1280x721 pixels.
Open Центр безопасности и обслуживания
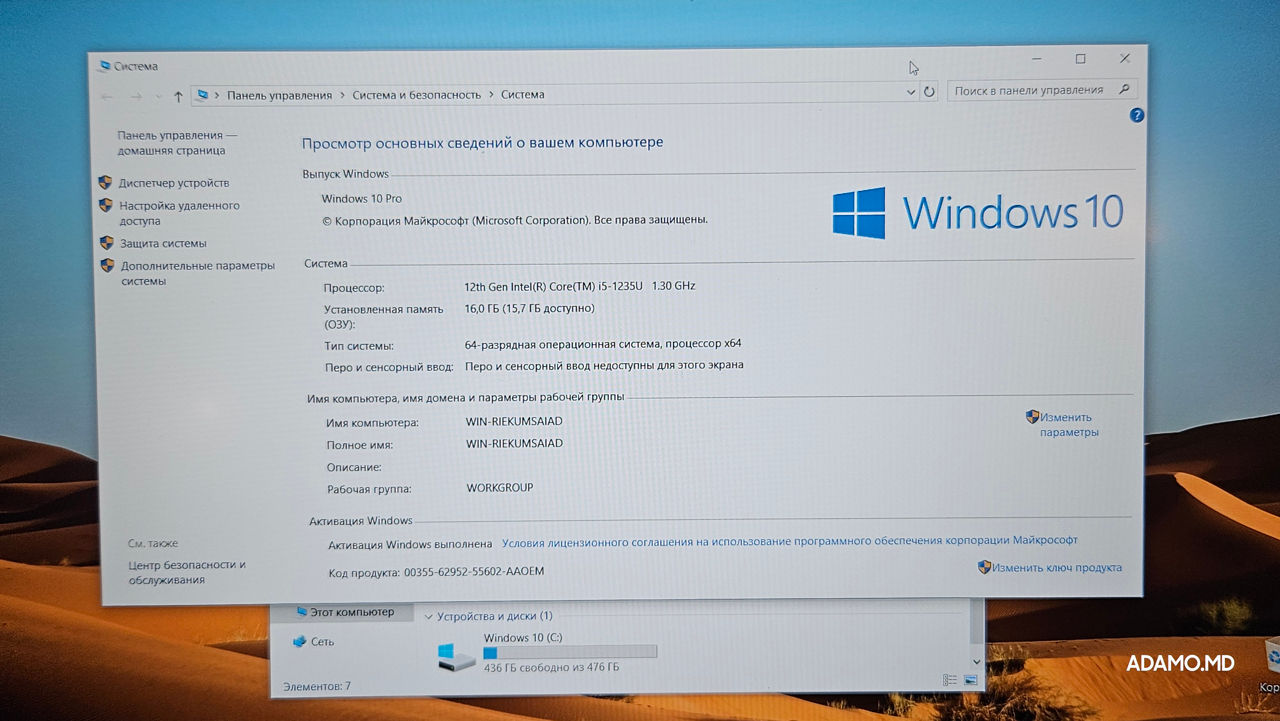pos(186,572)
